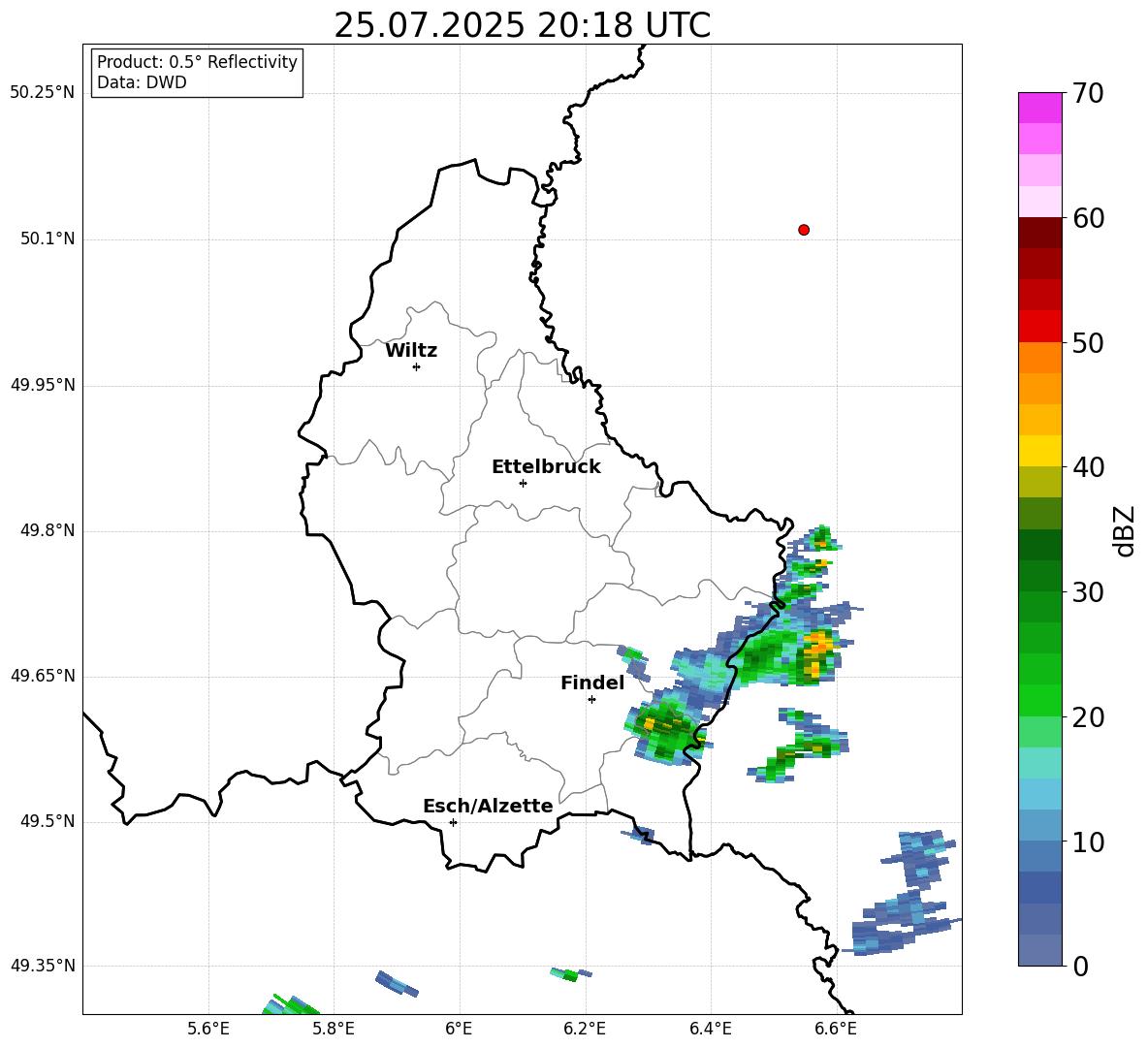1148x1048 pixels.
Task: Click the Ettelbruck station cross marker
Action: (x=523, y=483)
